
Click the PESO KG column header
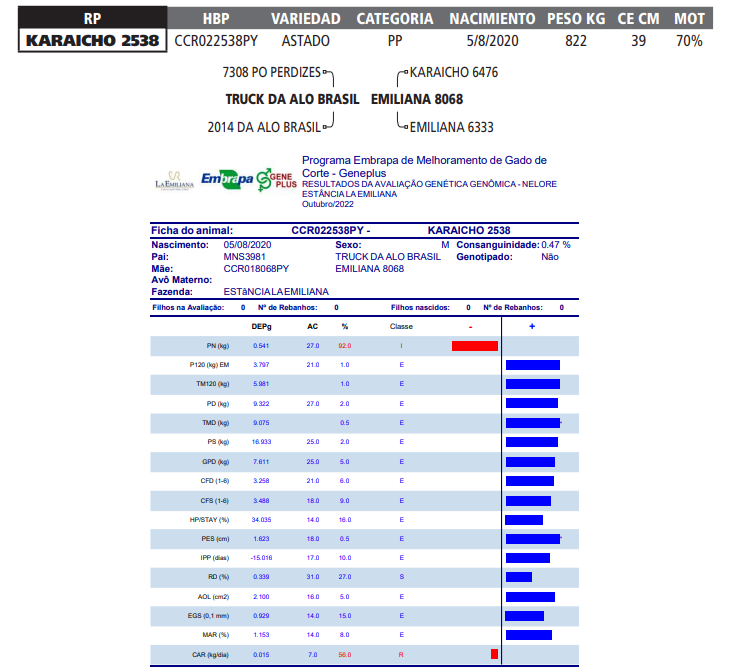[576, 18]
